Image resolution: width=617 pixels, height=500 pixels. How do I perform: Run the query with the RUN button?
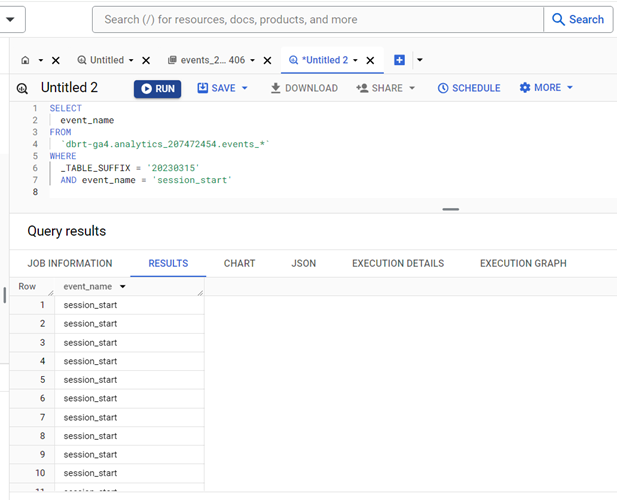tap(157, 89)
